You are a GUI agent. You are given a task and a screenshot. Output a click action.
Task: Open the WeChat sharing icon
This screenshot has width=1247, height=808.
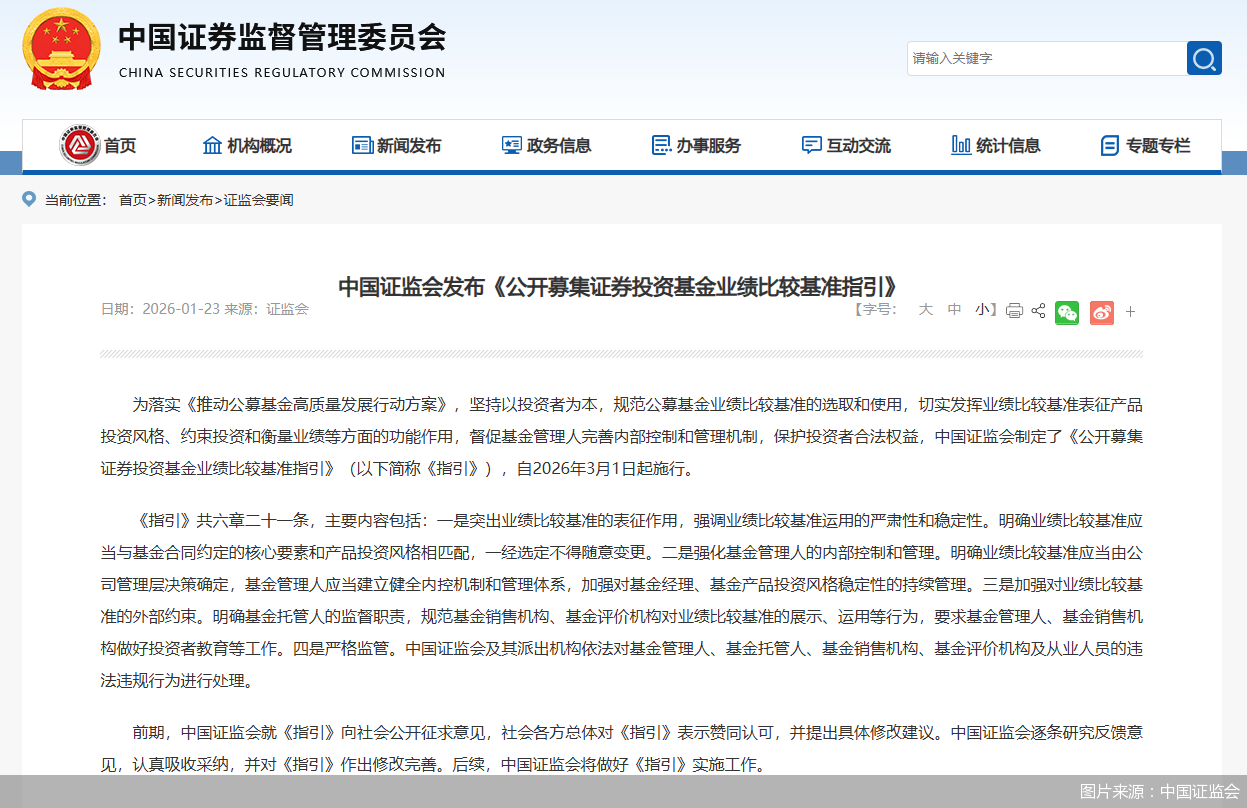pos(1066,312)
